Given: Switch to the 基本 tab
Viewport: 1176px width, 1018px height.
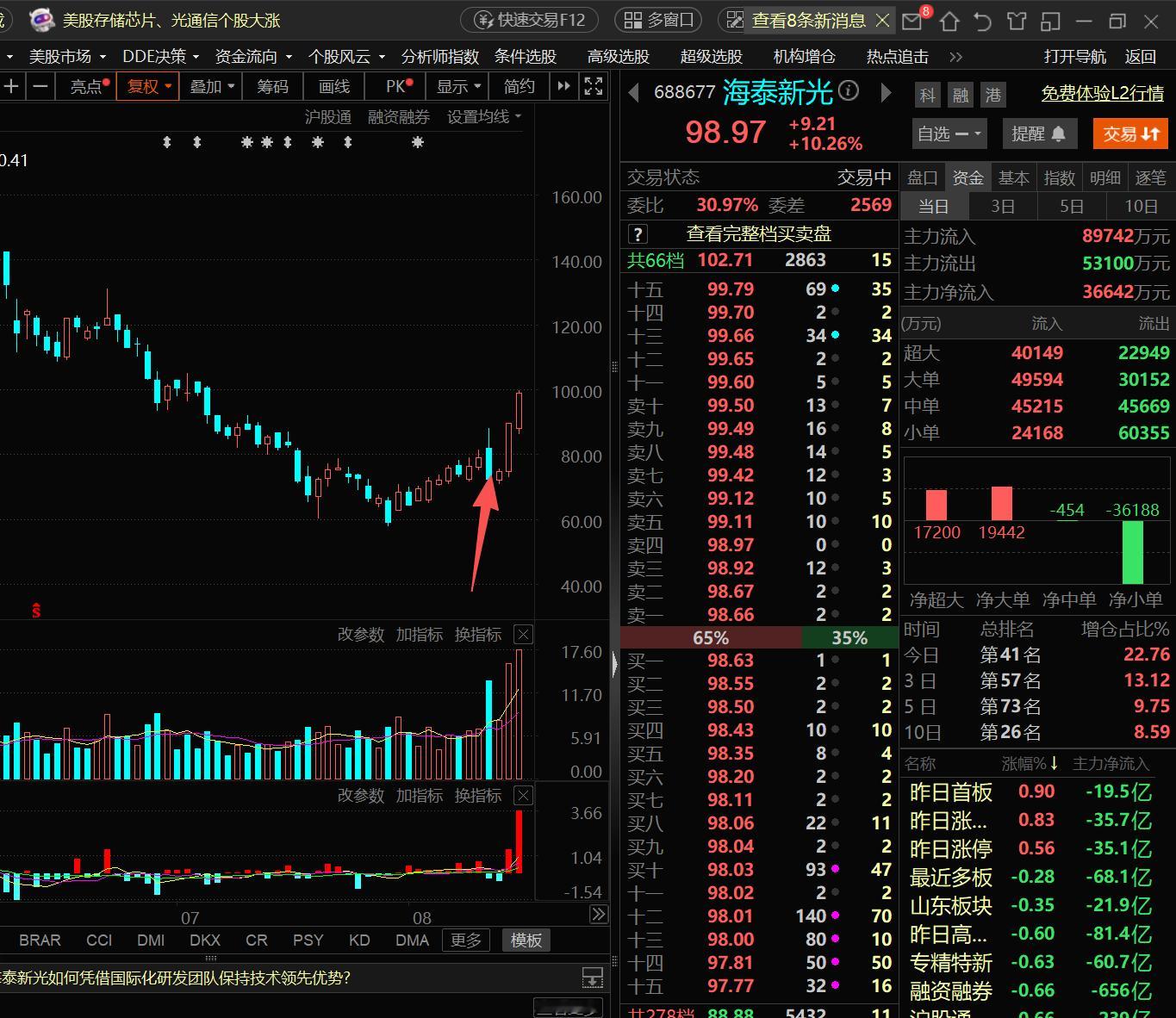Looking at the screenshot, I should coord(1013,177).
